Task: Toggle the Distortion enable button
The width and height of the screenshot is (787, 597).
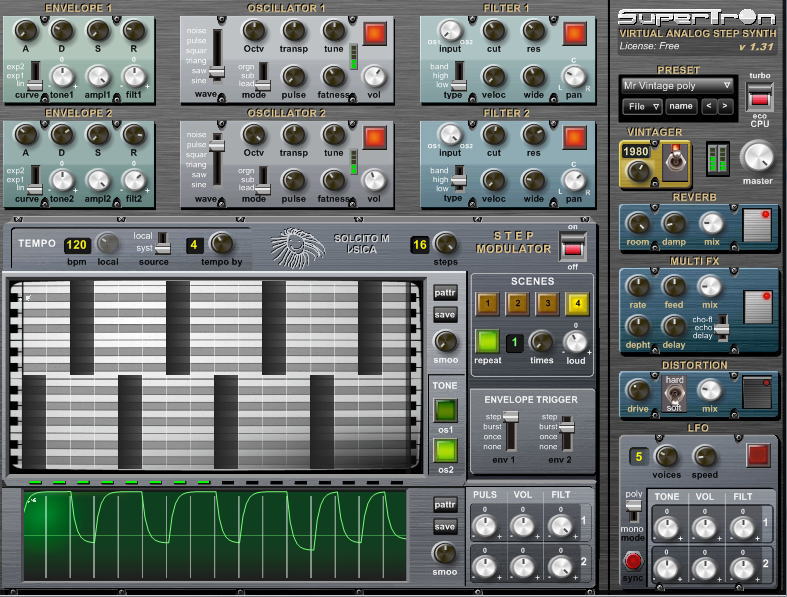Action: (x=757, y=392)
